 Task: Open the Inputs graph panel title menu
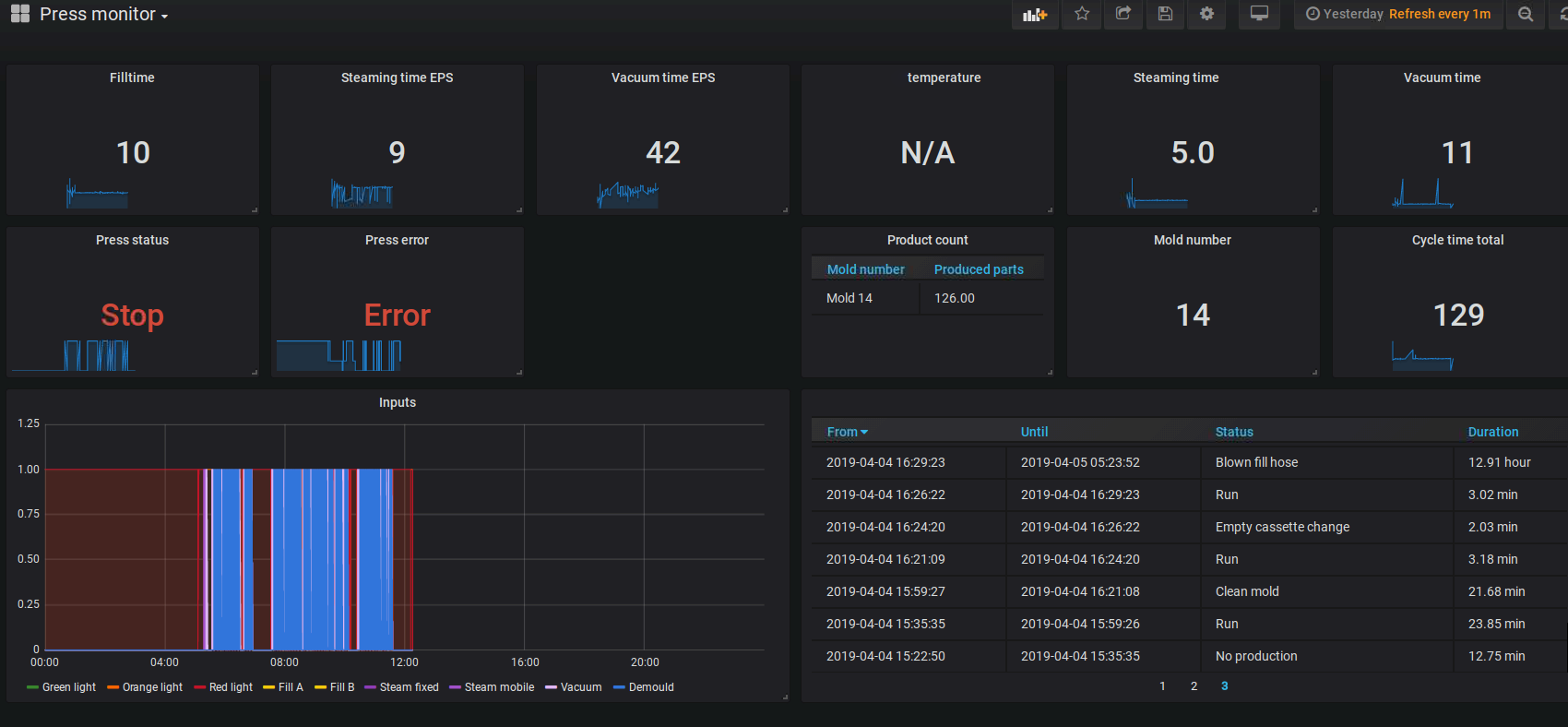tap(398, 402)
